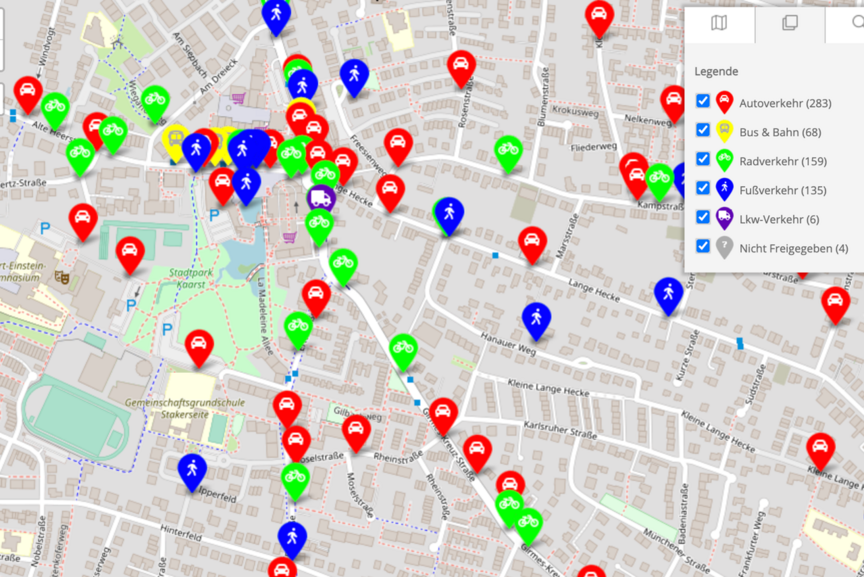The height and width of the screenshot is (577, 864).
Task: Click the green bicycle marker near Blumenstraße
Action: 509,151
